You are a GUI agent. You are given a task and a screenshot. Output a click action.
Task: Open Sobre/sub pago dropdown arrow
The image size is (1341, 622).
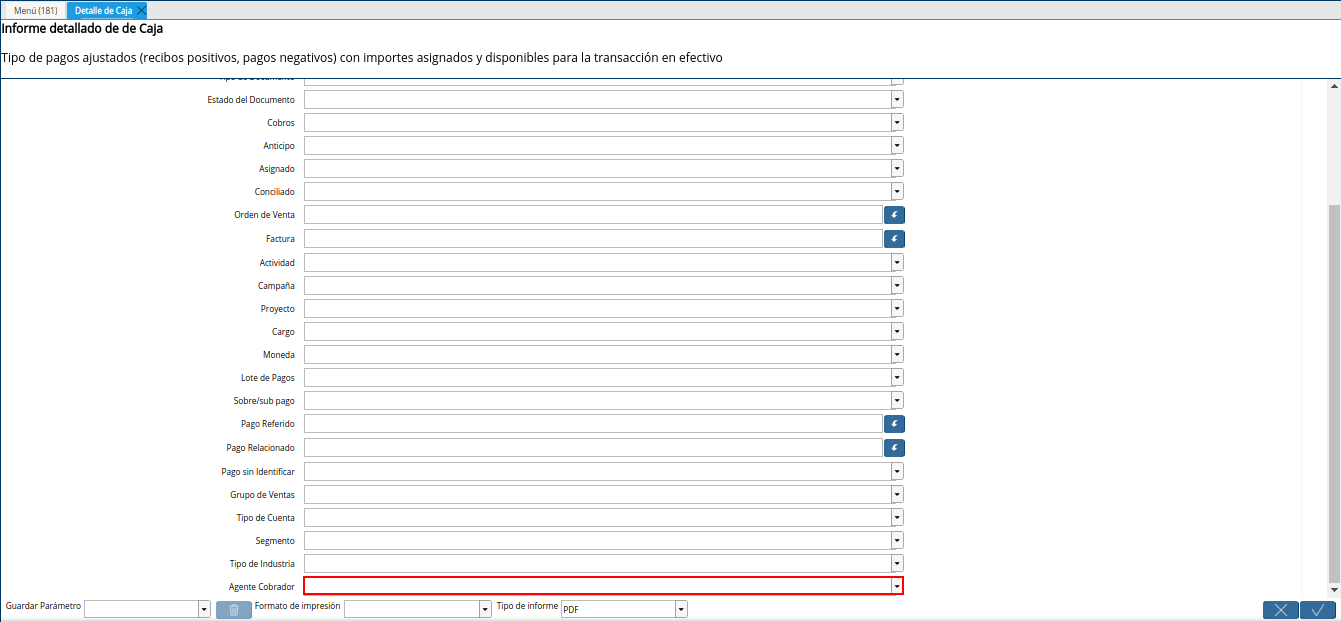click(x=897, y=400)
